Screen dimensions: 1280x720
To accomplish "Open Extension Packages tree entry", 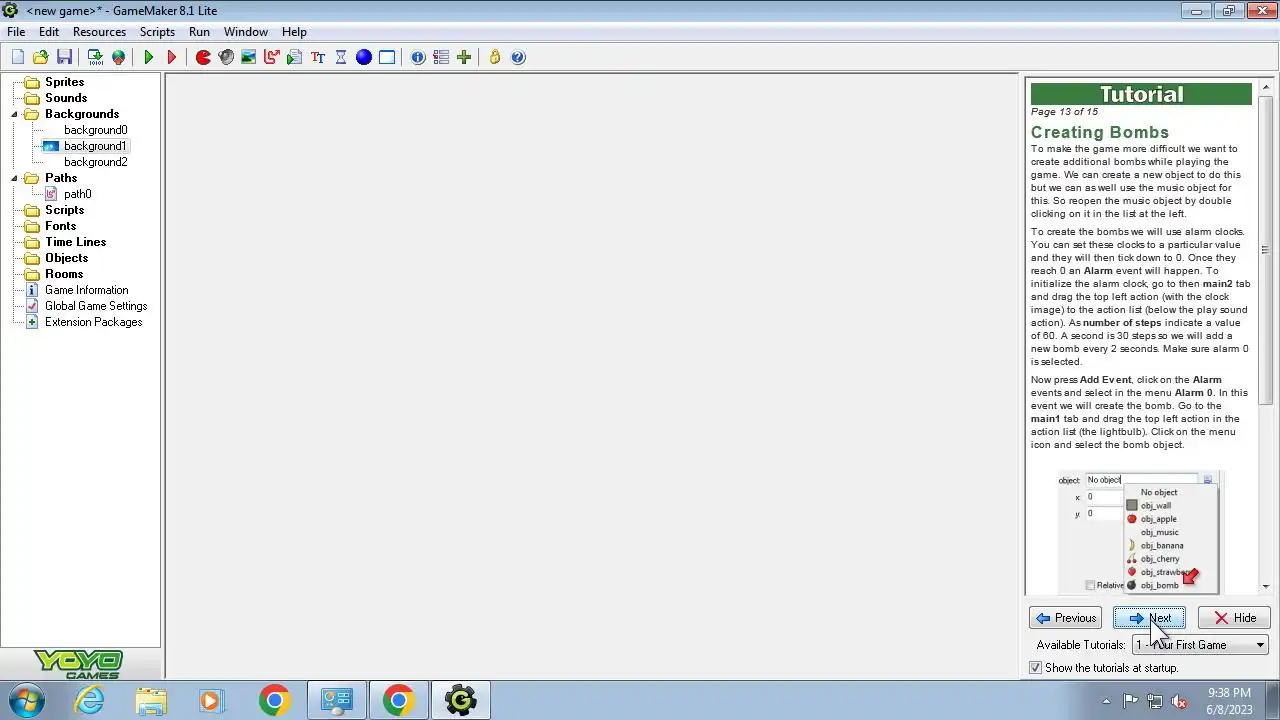I will pos(93,322).
